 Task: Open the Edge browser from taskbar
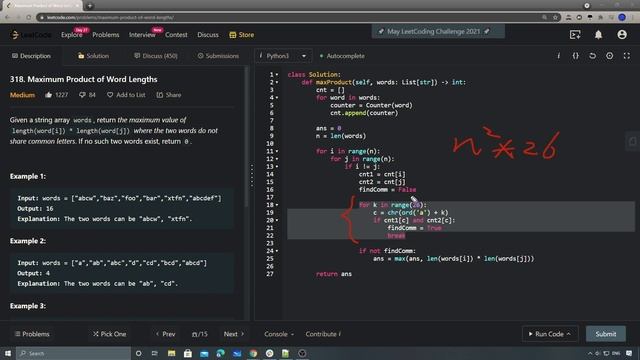220,353
